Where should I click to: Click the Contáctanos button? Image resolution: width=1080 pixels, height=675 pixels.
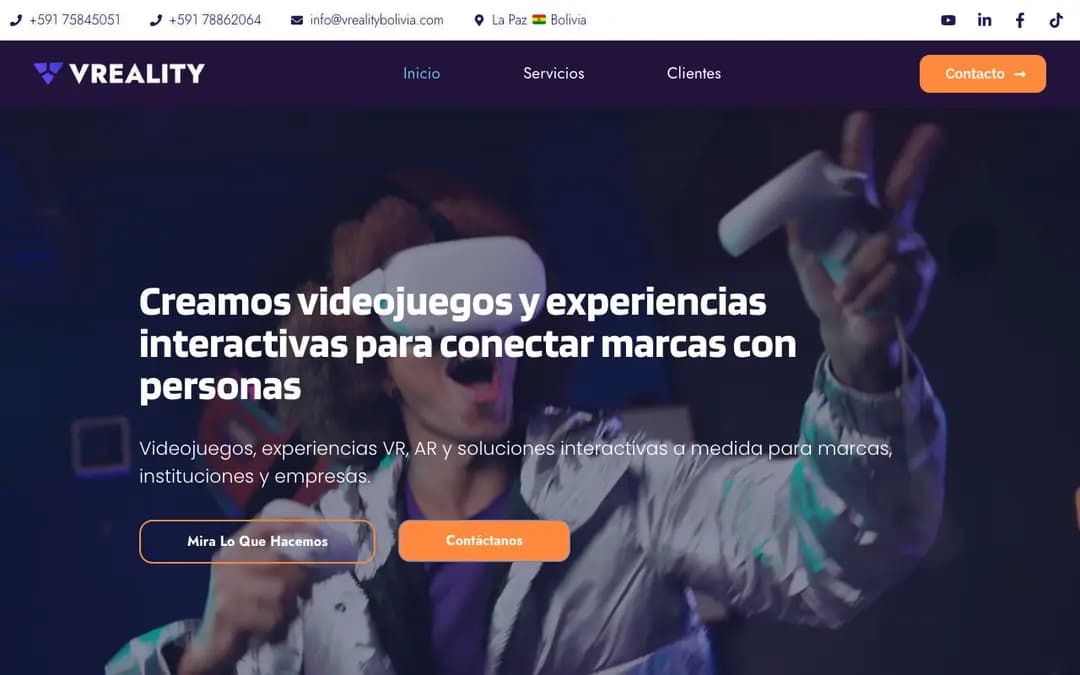click(x=484, y=541)
